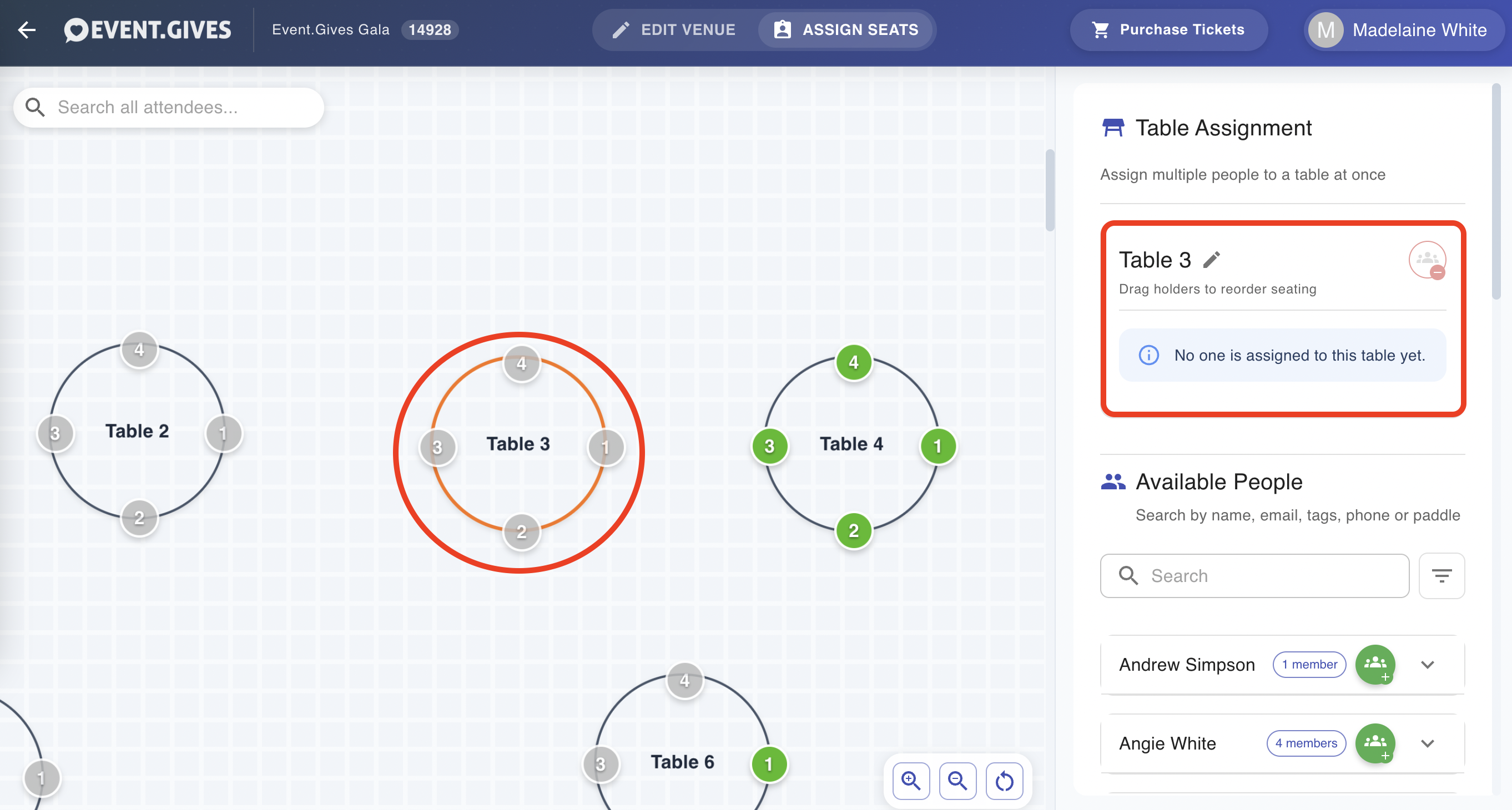
Task: Select seat 1 of the partially visible table
Action: click(x=41, y=778)
